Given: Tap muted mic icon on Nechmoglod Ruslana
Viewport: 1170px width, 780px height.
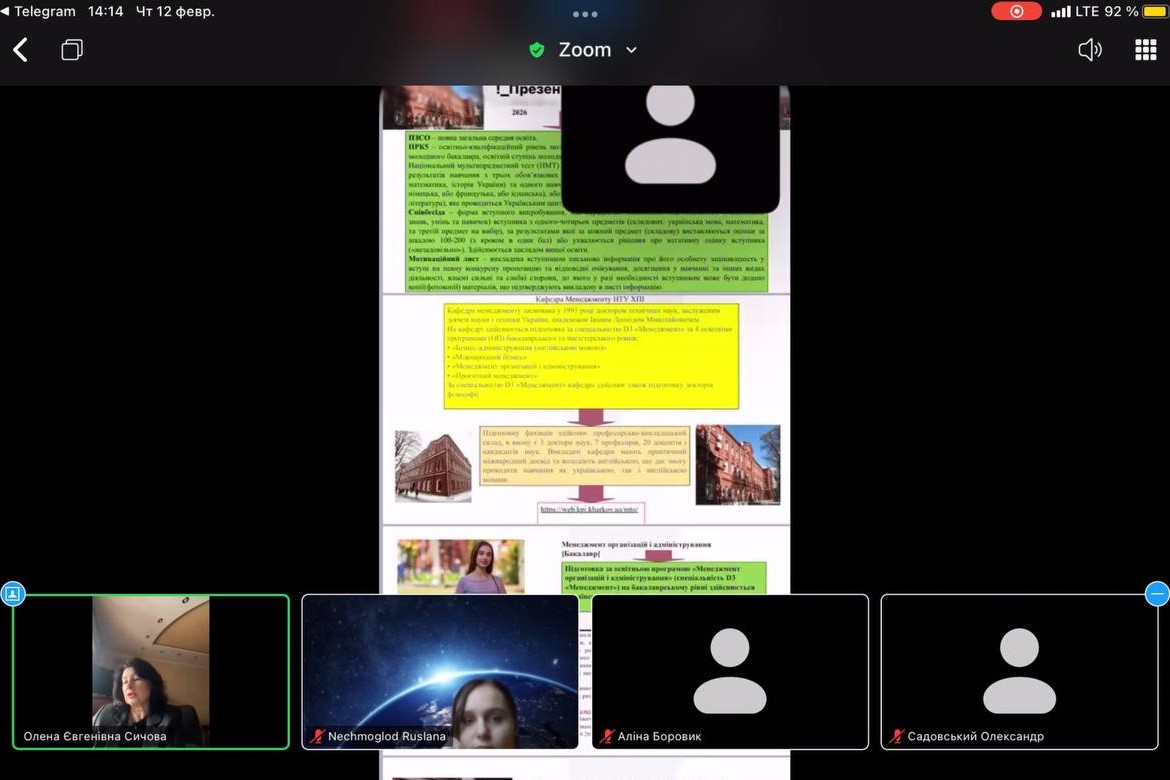Looking at the screenshot, I should (317, 737).
